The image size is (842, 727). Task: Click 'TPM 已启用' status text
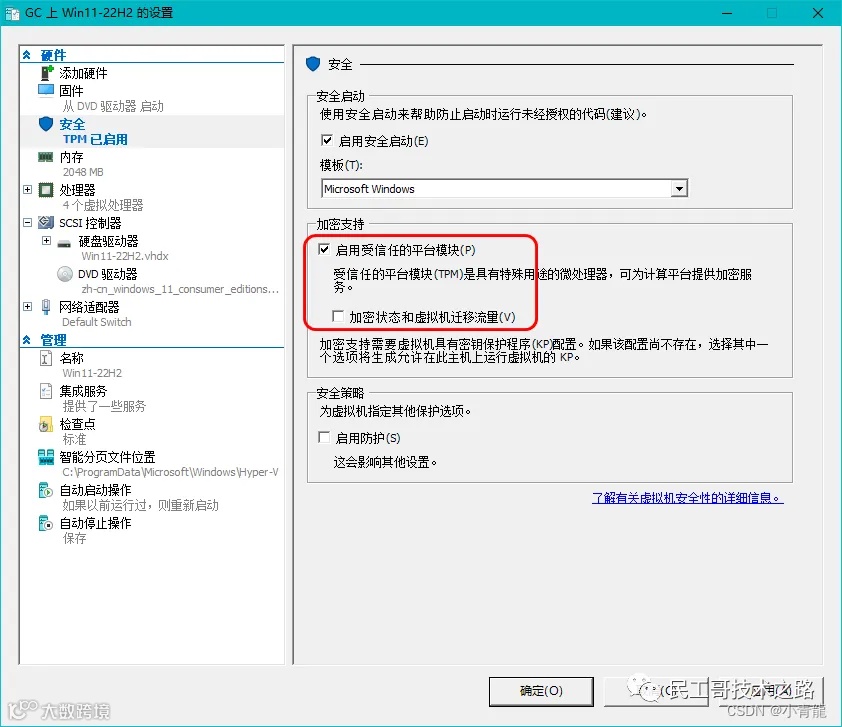(x=95, y=140)
